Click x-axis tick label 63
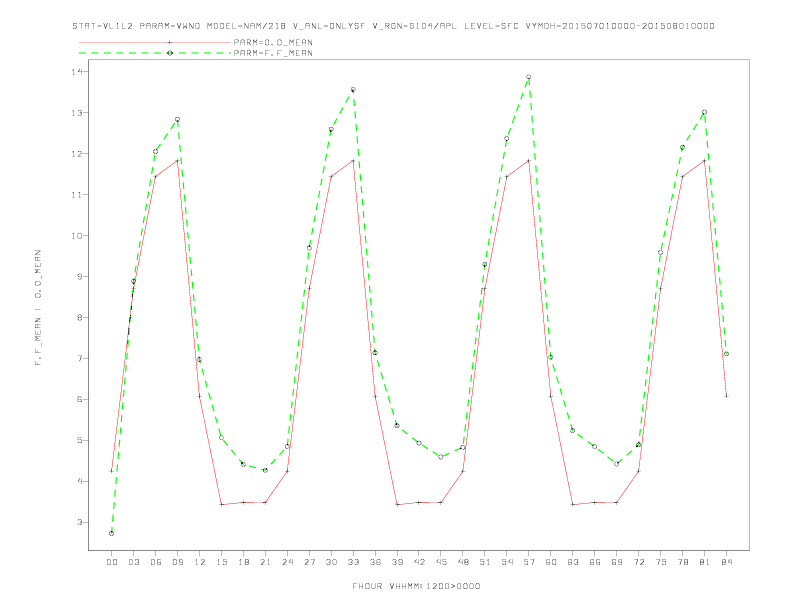 coord(573,562)
